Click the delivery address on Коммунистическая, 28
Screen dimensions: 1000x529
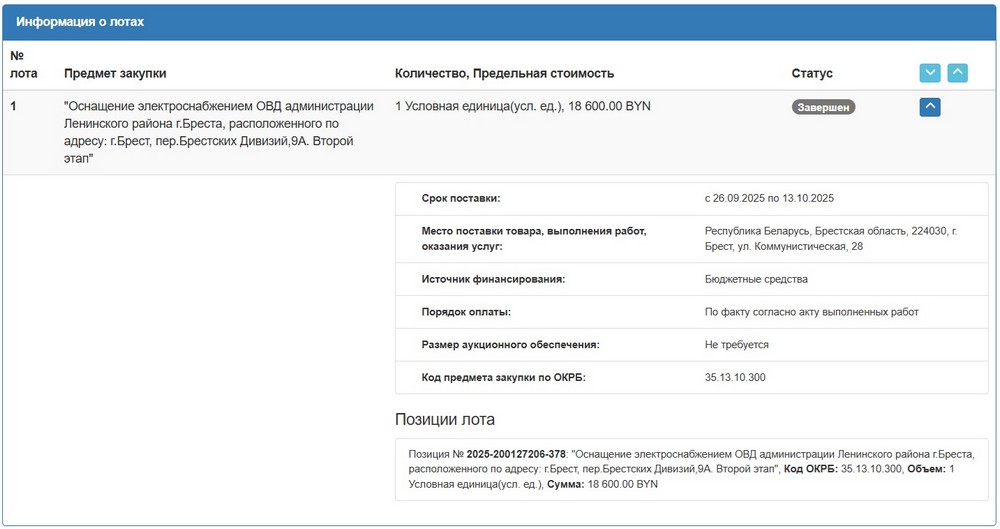(830, 238)
